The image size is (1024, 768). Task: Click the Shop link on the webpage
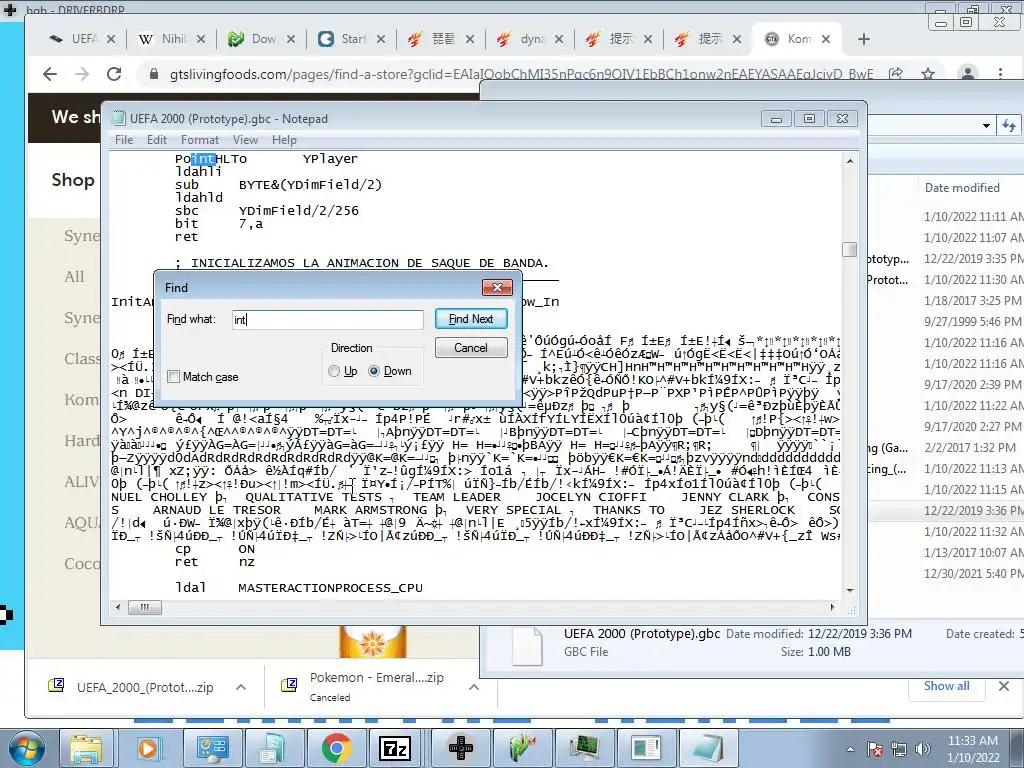coord(73,180)
